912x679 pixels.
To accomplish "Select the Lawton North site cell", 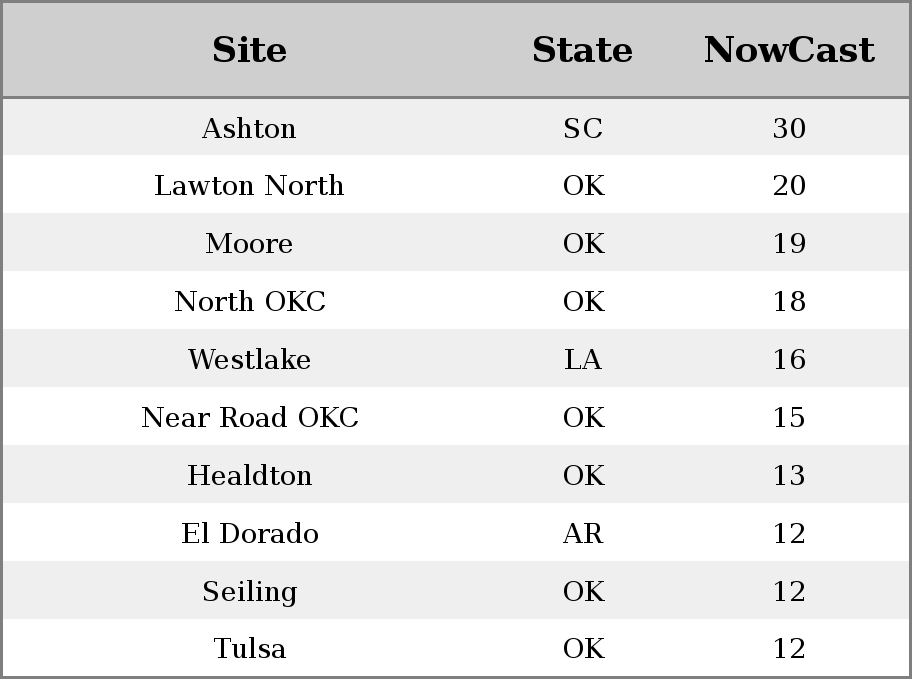I will 250,186.
